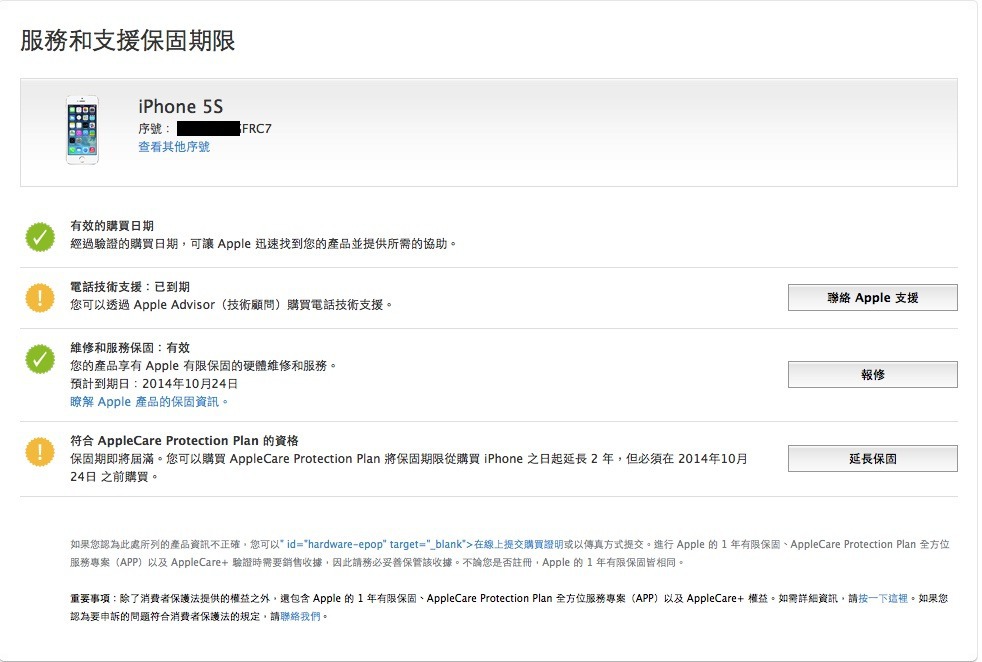Viewport: 982px width, 662px height.
Task: Click the green checkmark beside 維修和服務保固
Action: tap(39, 359)
